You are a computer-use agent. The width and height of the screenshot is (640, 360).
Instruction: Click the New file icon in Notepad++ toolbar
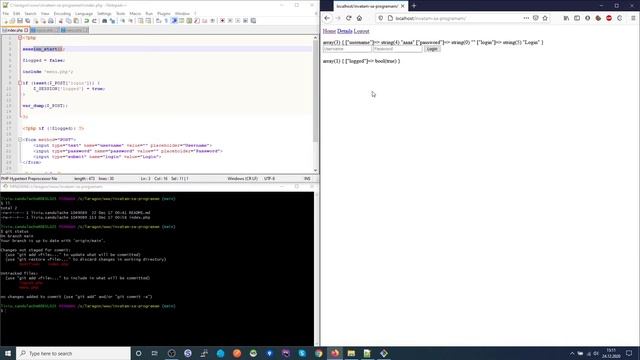(5, 21)
